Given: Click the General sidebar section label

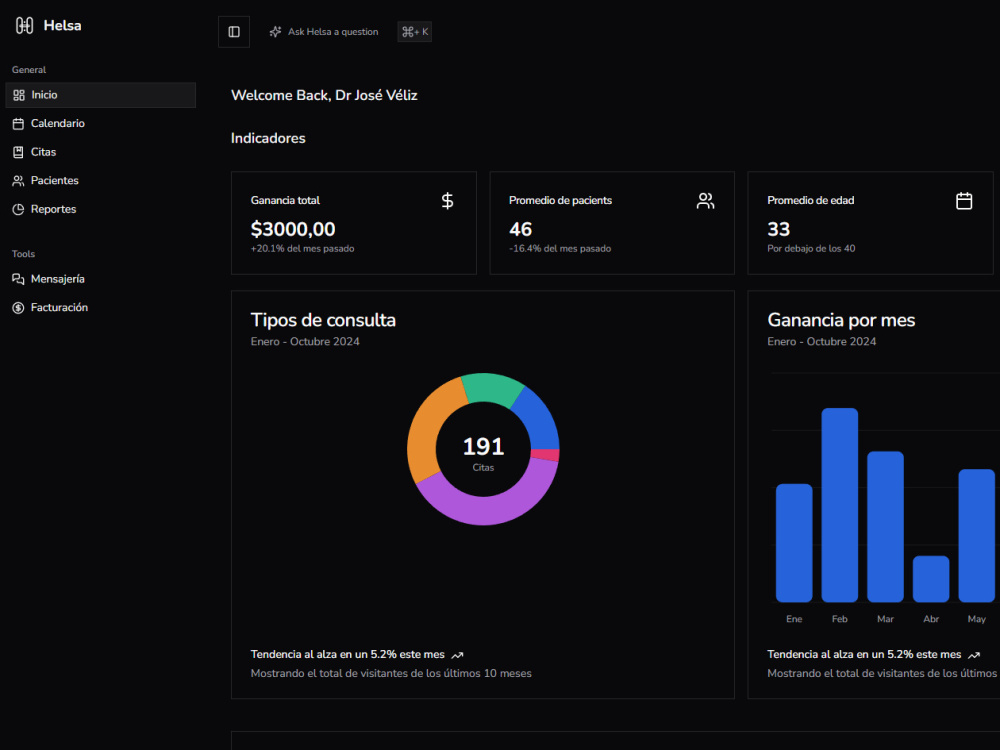Looking at the screenshot, I should pyautogui.click(x=29, y=70).
